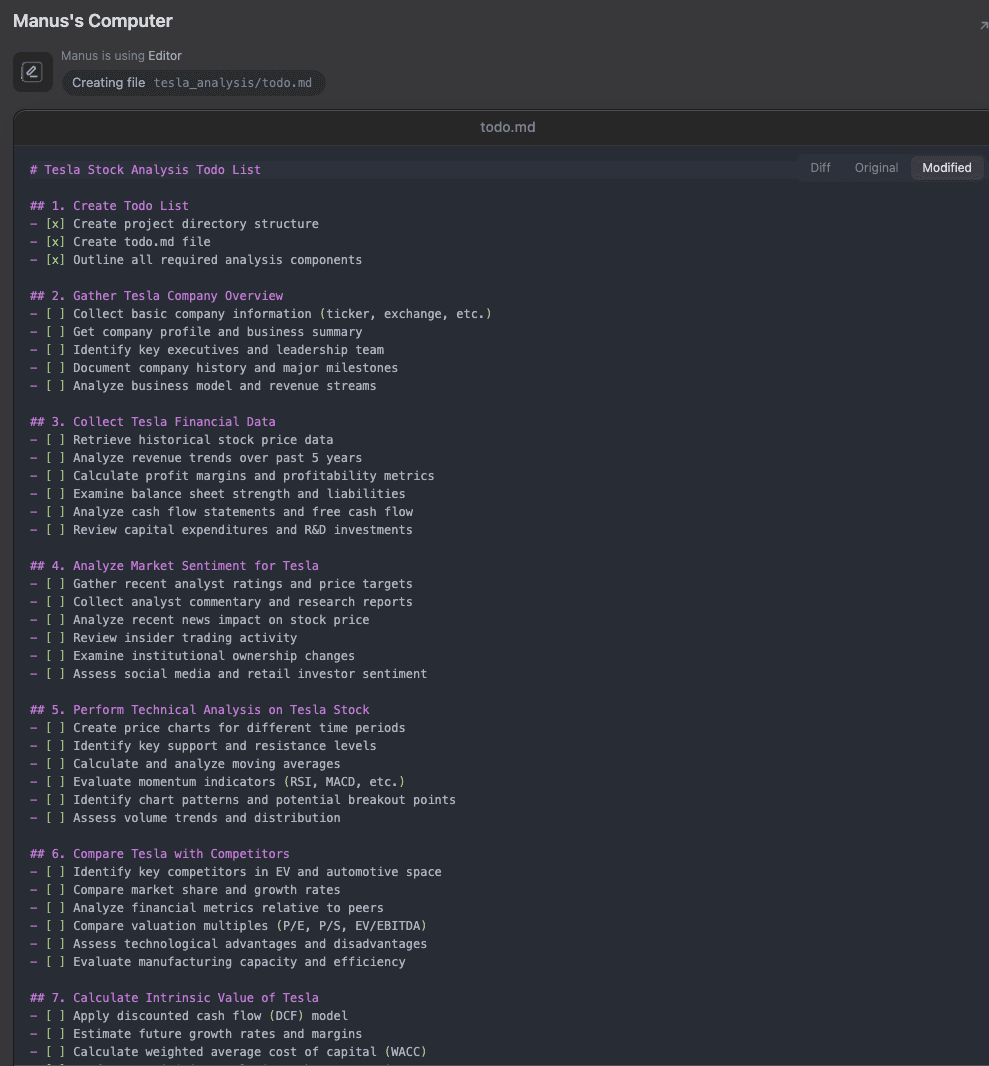Image resolution: width=989 pixels, height=1066 pixels.
Task: Click line Examine institutional ownership changes
Action: [x=213, y=656]
